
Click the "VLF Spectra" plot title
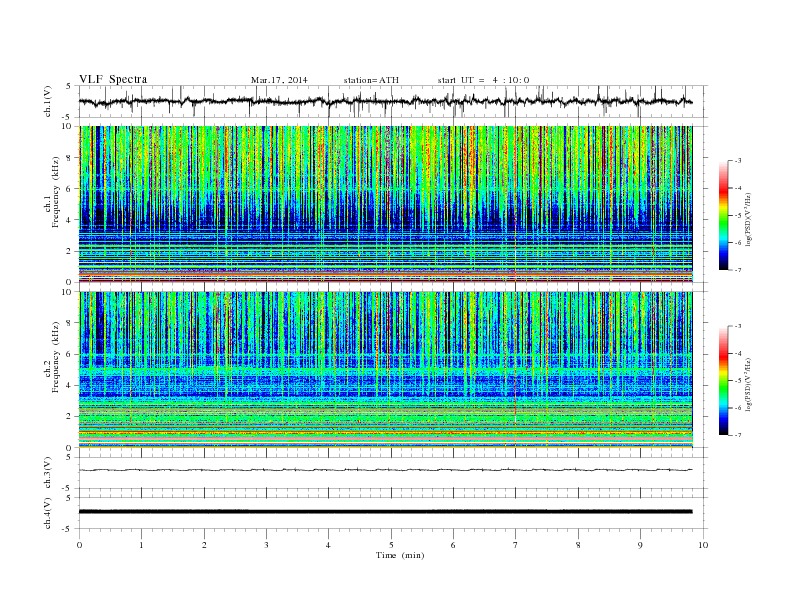[x=113, y=79]
